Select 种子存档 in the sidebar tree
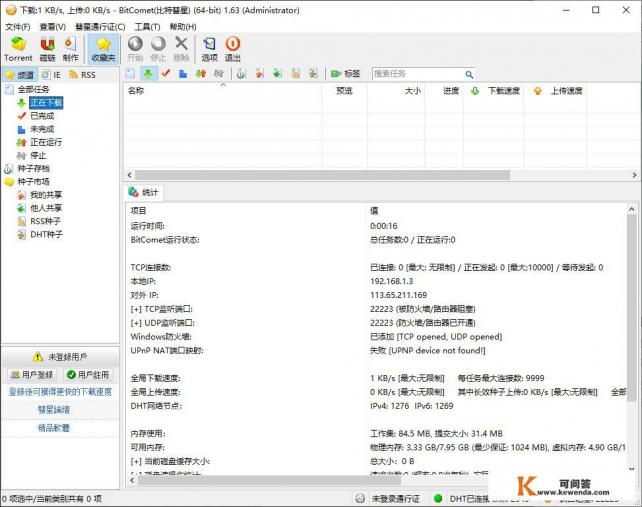This screenshot has height=507, width=642. [x=33, y=168]
